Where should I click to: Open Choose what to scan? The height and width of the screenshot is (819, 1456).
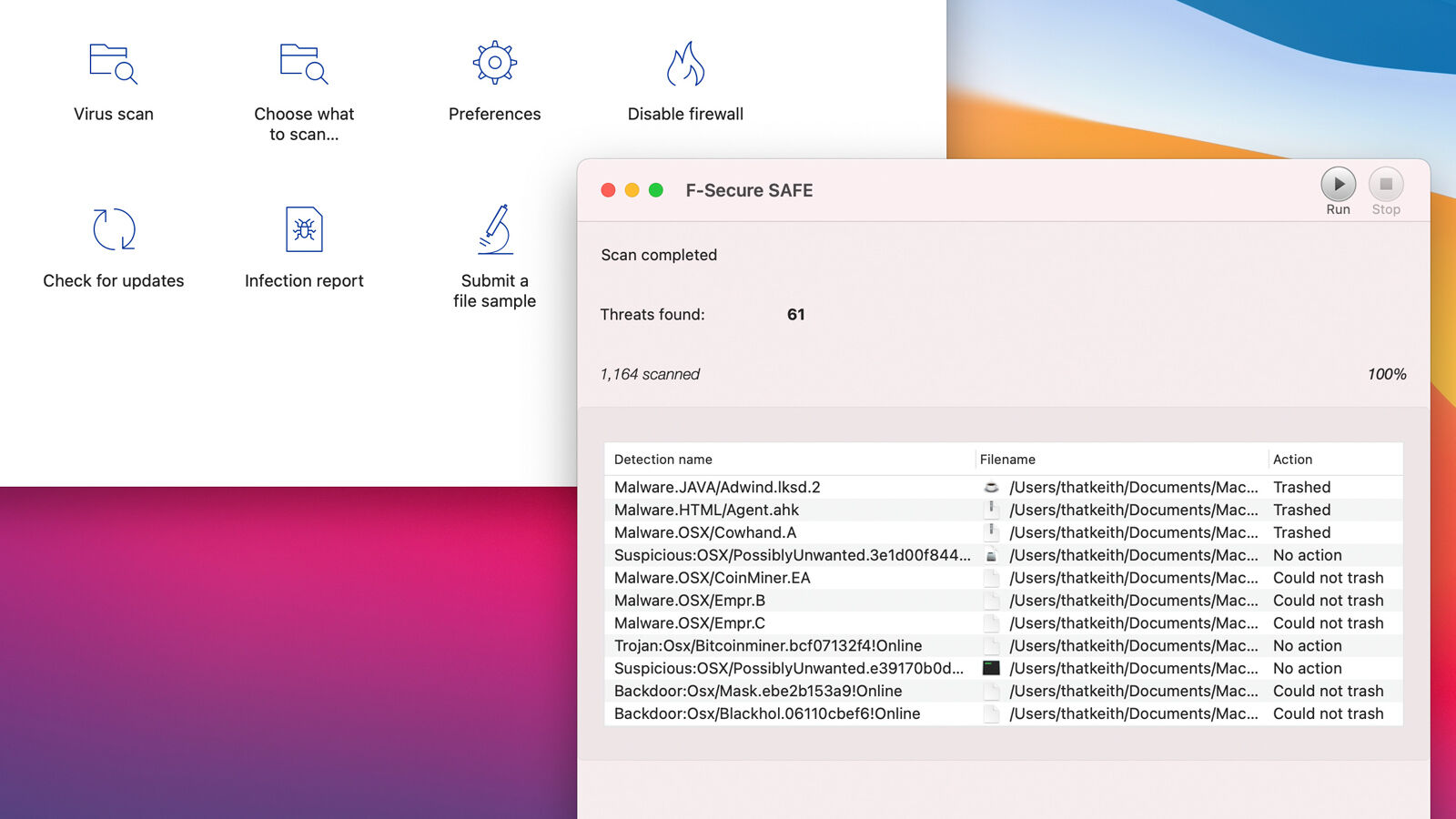[x=304, y=64]
